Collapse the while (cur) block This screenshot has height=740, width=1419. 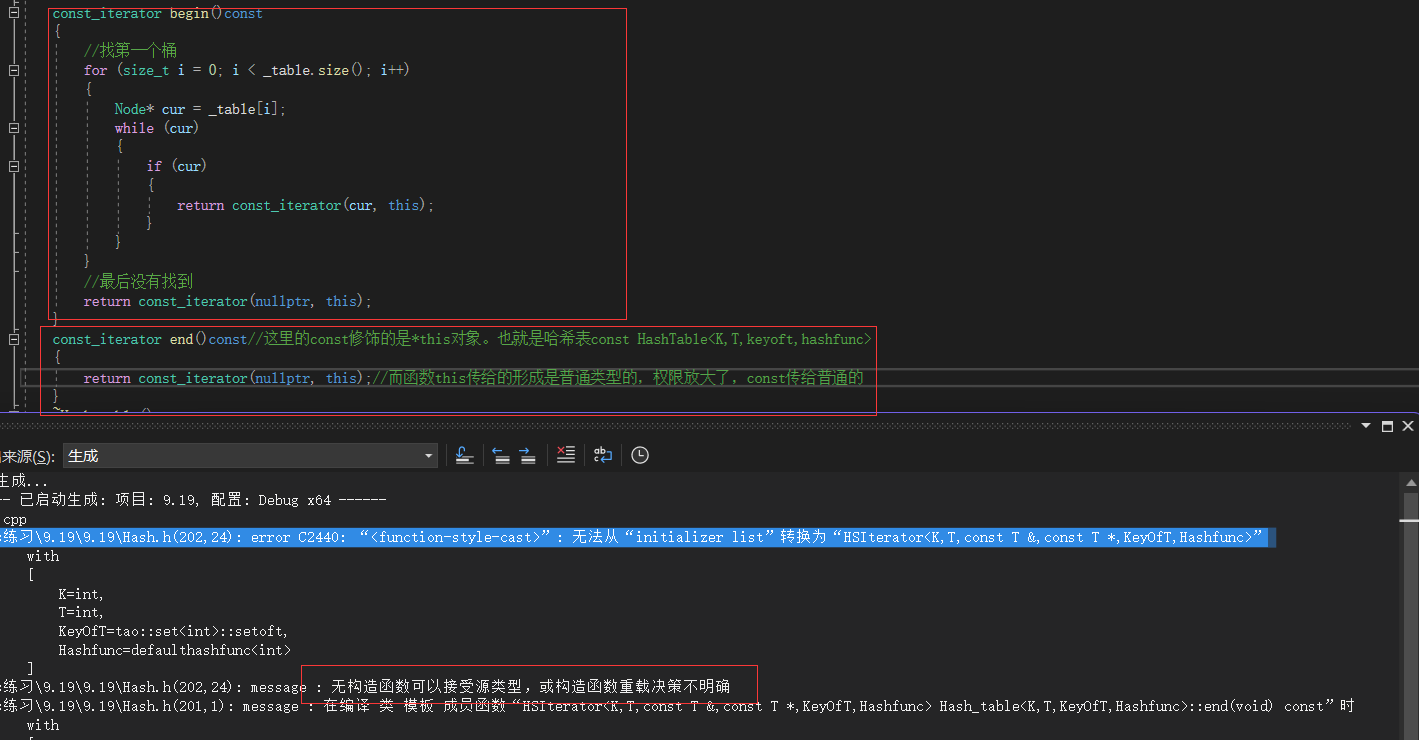point(13,128)
